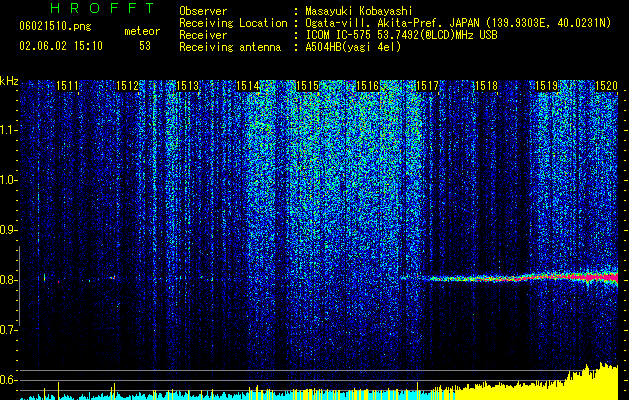Screen dimensions: 629x400
Task: Click the 1516 time marker
Action: point(367,86)
